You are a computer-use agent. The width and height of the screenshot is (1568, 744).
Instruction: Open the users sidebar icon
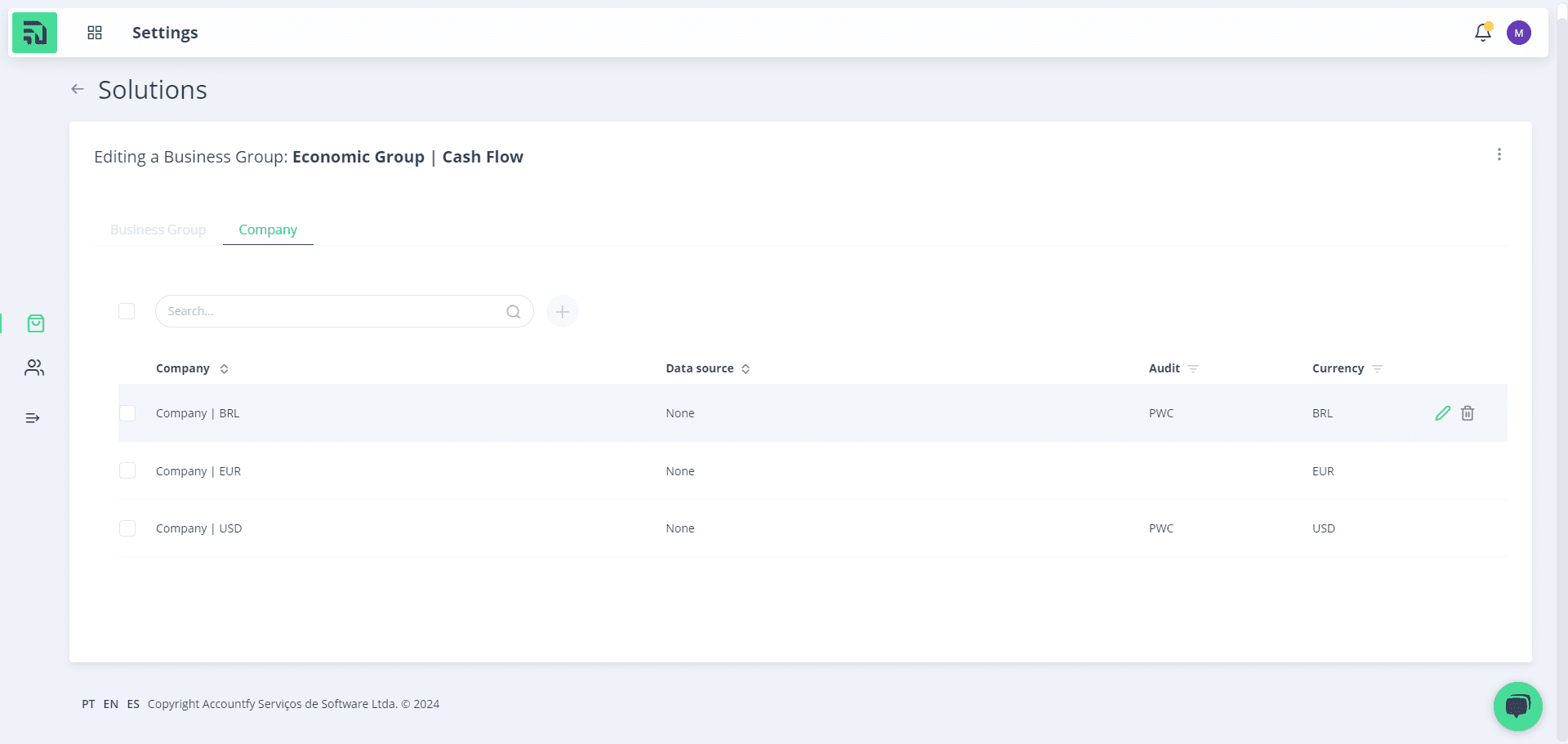pyautogui.click(x=34, y=368)
